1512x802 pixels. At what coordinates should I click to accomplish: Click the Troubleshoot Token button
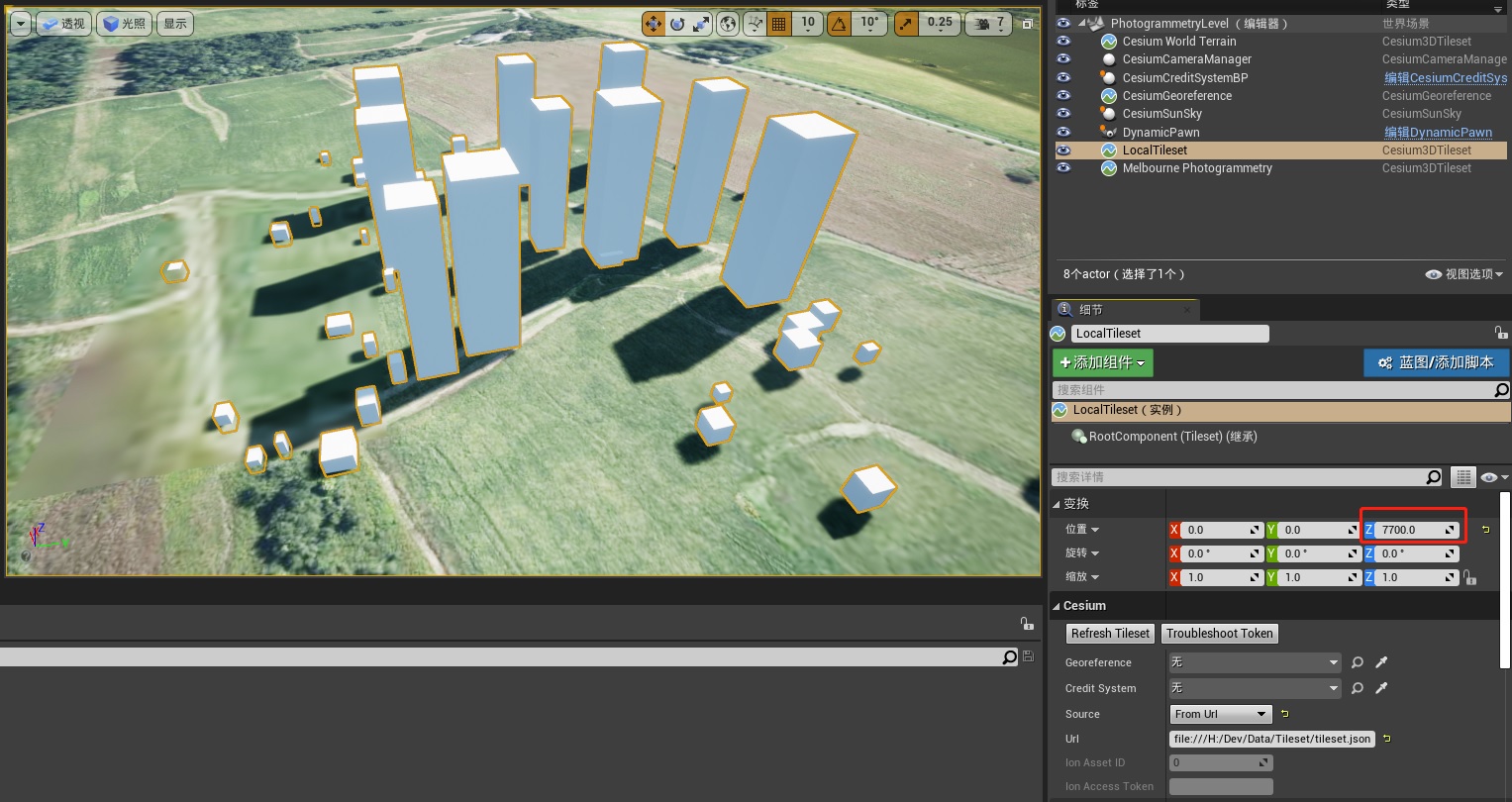coord(1219,634)
